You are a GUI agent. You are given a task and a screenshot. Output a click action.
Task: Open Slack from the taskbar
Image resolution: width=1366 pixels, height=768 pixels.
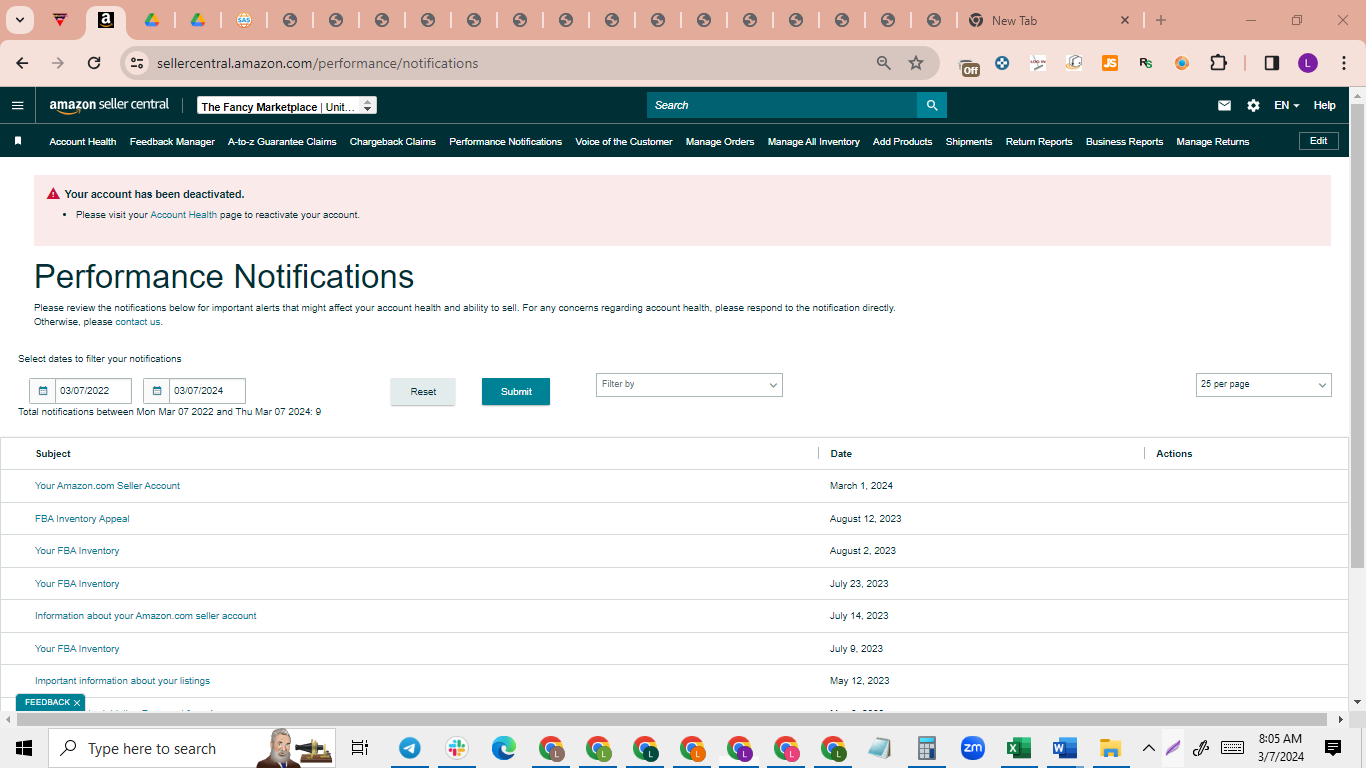click(x=457, y=748)
